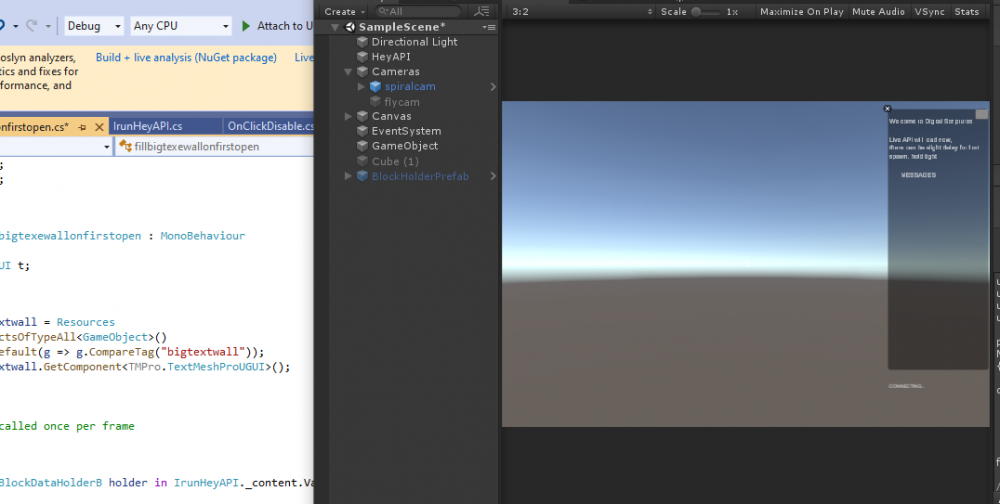This screenshot has height=504, width=1000.
Task: Switch to the IrunHeyAPI.cs tab
Action: 148,126
